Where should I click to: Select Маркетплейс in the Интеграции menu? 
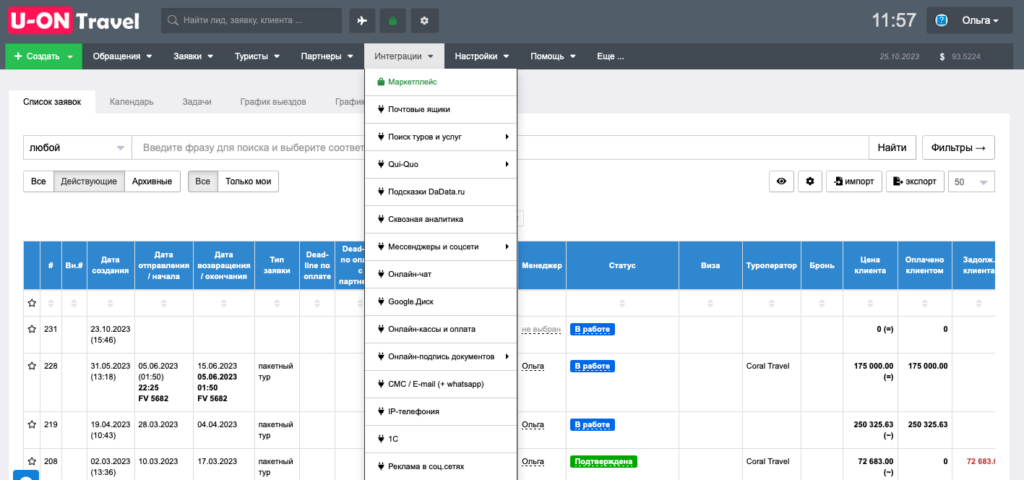441,82
